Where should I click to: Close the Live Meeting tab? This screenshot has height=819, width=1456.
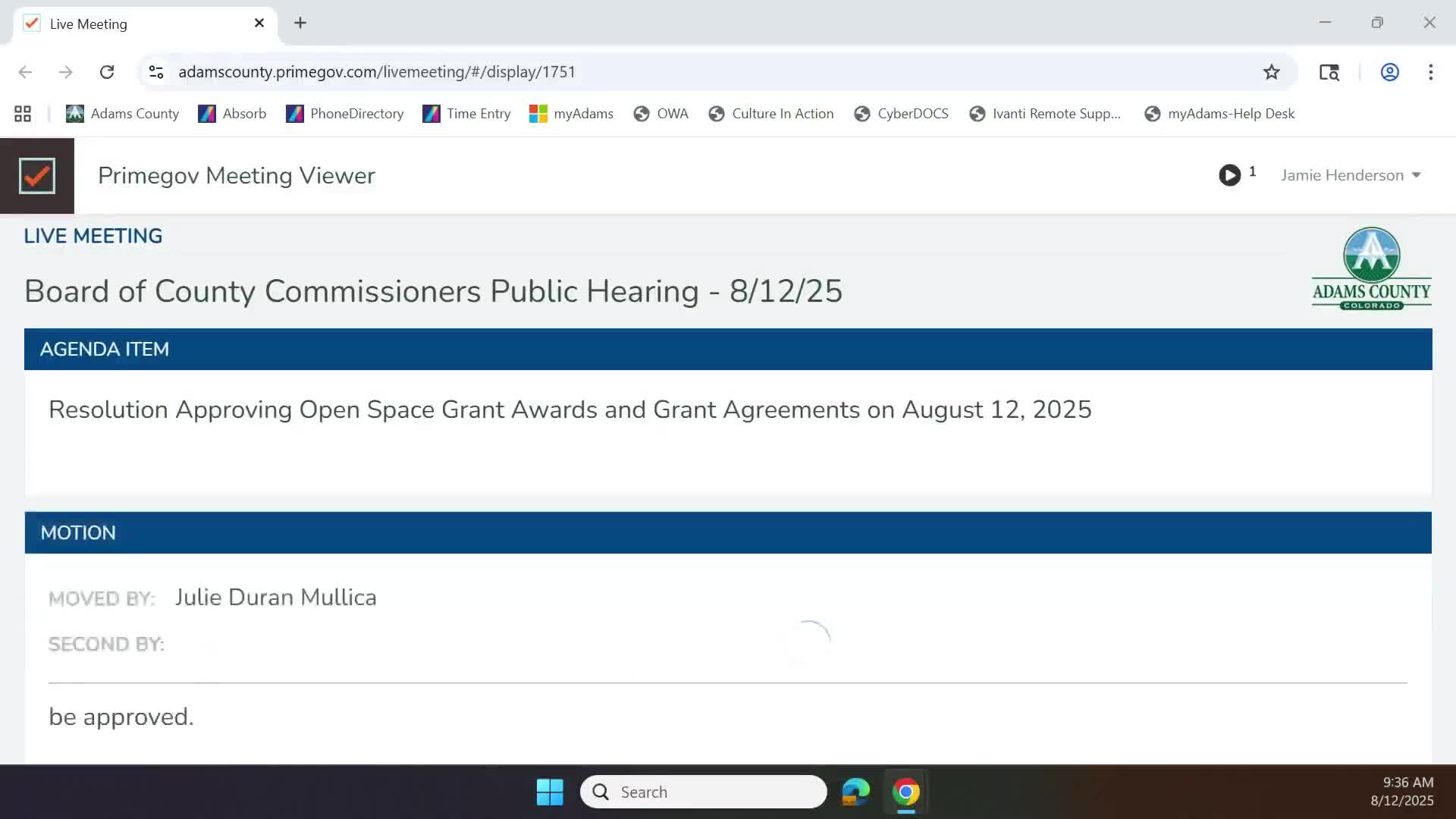(259, 23)
